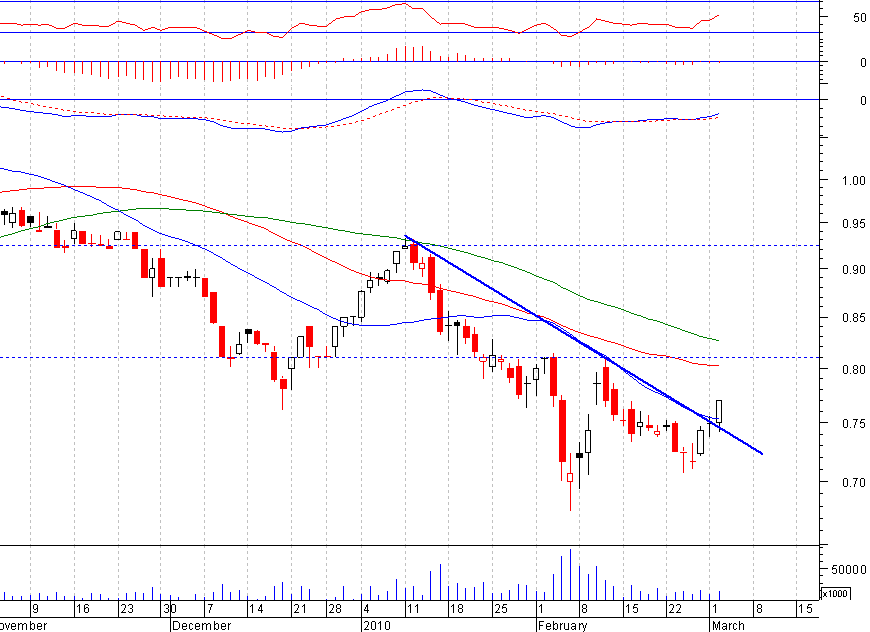The height and width of the screenshot is (632, 870).
Task: Click the date label 22 in February
Action: [675, 609]
